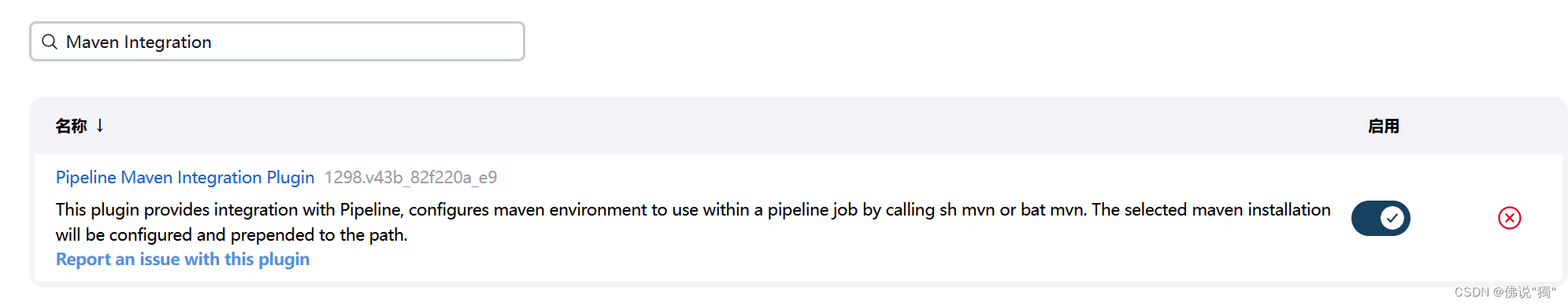The width and height of the screenshot is (1568, 306).
Task: Select the version text 1298.v43b_82f220a_e9
Action: coord(410,177)
